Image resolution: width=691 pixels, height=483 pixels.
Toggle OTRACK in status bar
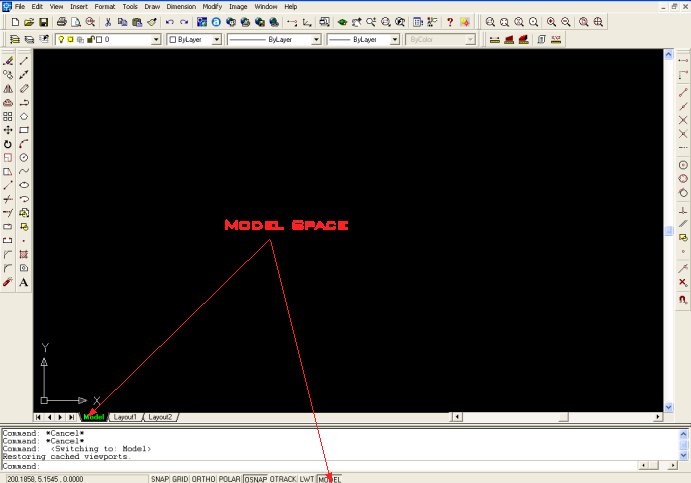pyautogui.click(x=283, y=479)
